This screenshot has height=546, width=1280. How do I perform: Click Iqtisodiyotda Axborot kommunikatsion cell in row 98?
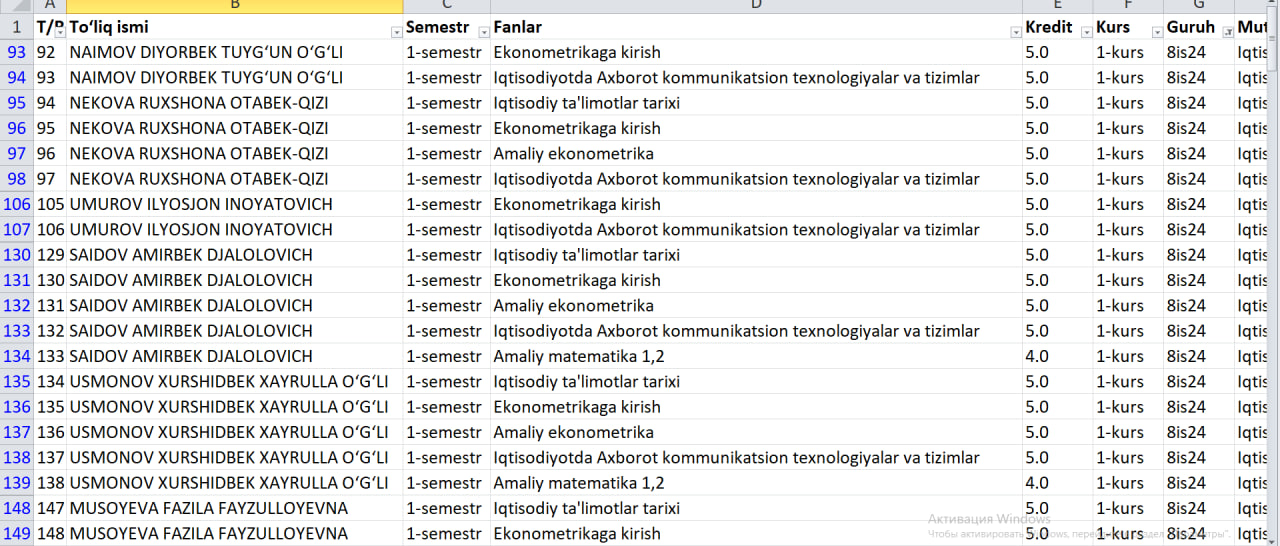(x=757, y=179)
